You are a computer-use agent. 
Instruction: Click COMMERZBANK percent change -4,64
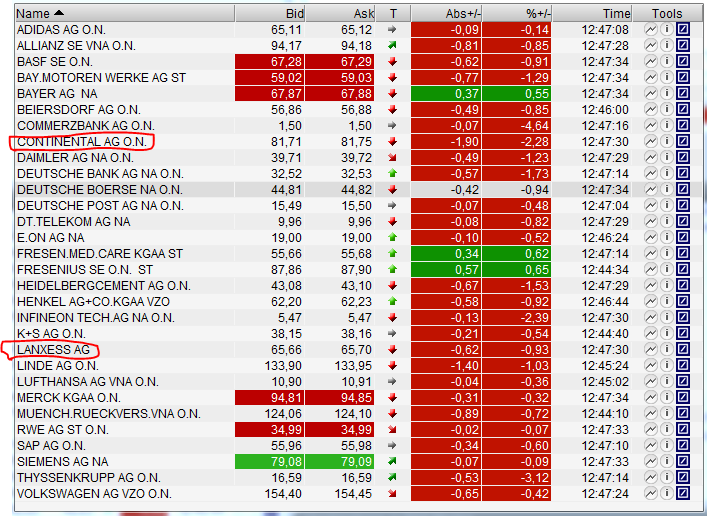pos(517,125)
